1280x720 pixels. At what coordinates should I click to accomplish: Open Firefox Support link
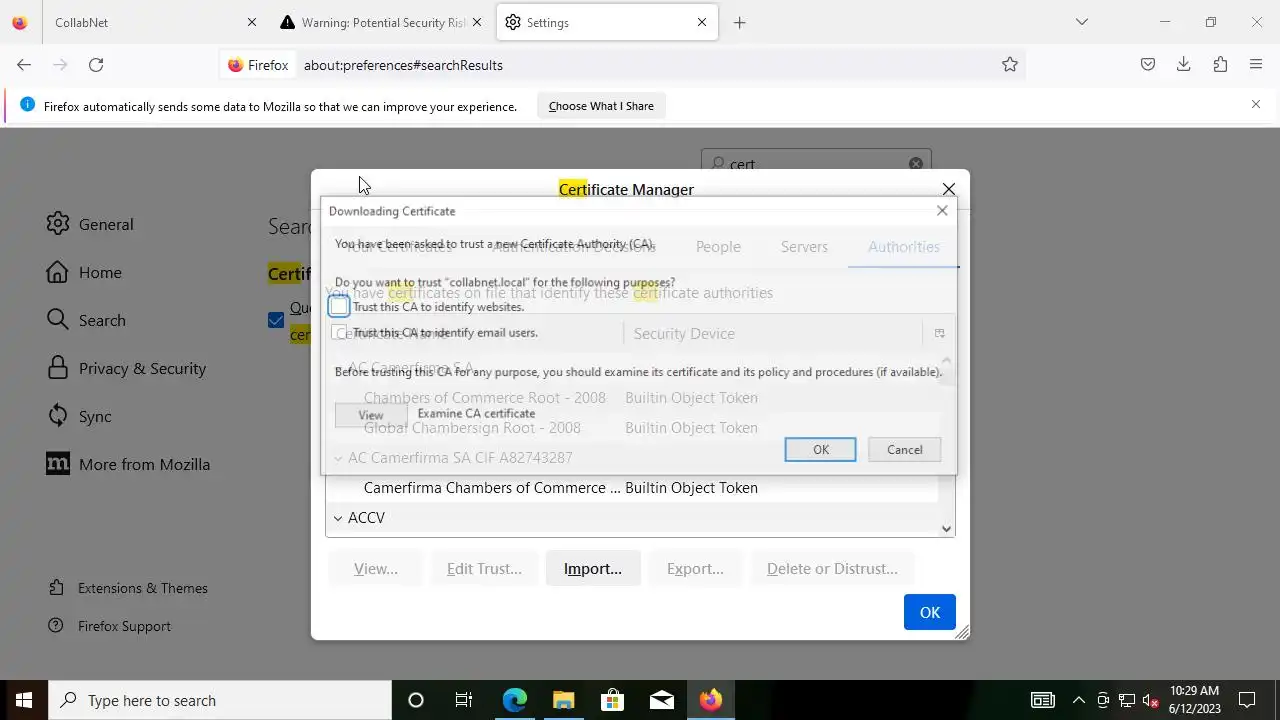tap(124, 626)
